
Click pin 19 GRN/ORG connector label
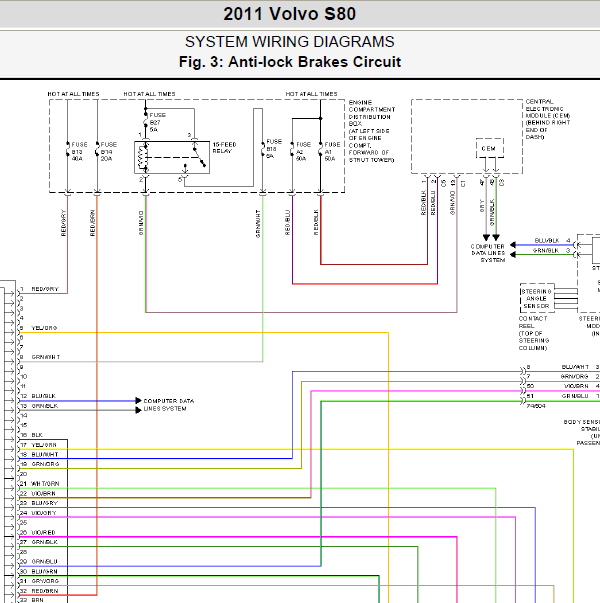(45, 464)
